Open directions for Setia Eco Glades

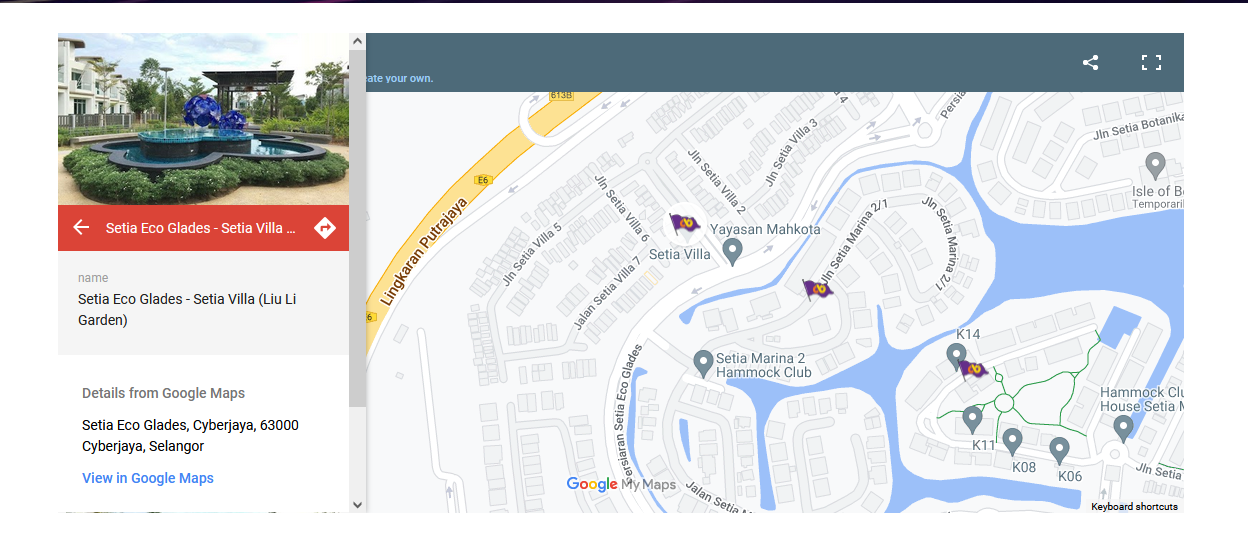tap(325, 228)
